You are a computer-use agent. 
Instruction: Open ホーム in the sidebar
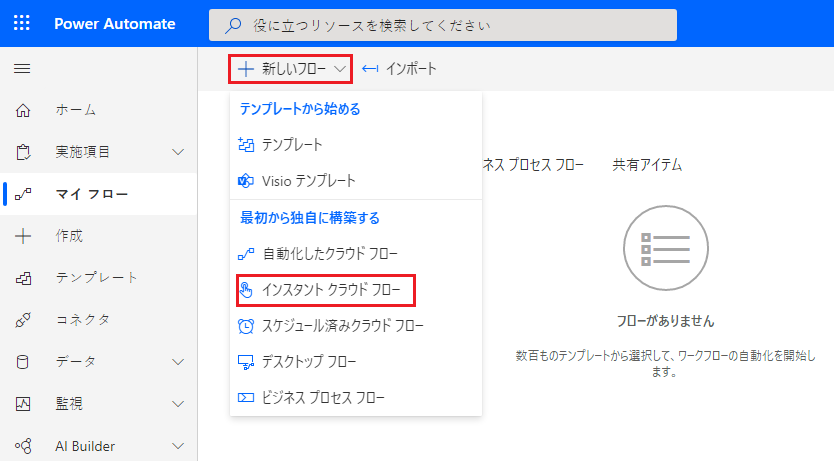(99, 110)
